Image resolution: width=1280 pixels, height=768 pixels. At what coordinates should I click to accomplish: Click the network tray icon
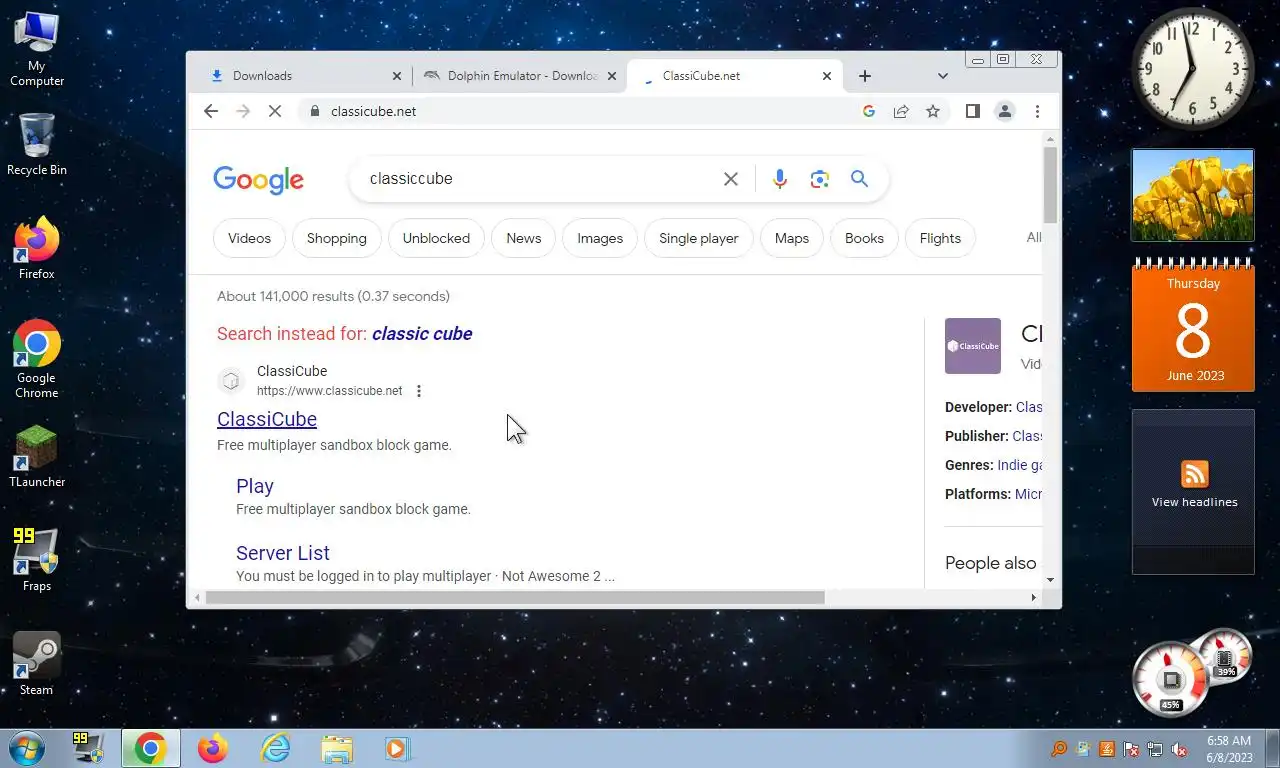click(x=1155, y=749)
